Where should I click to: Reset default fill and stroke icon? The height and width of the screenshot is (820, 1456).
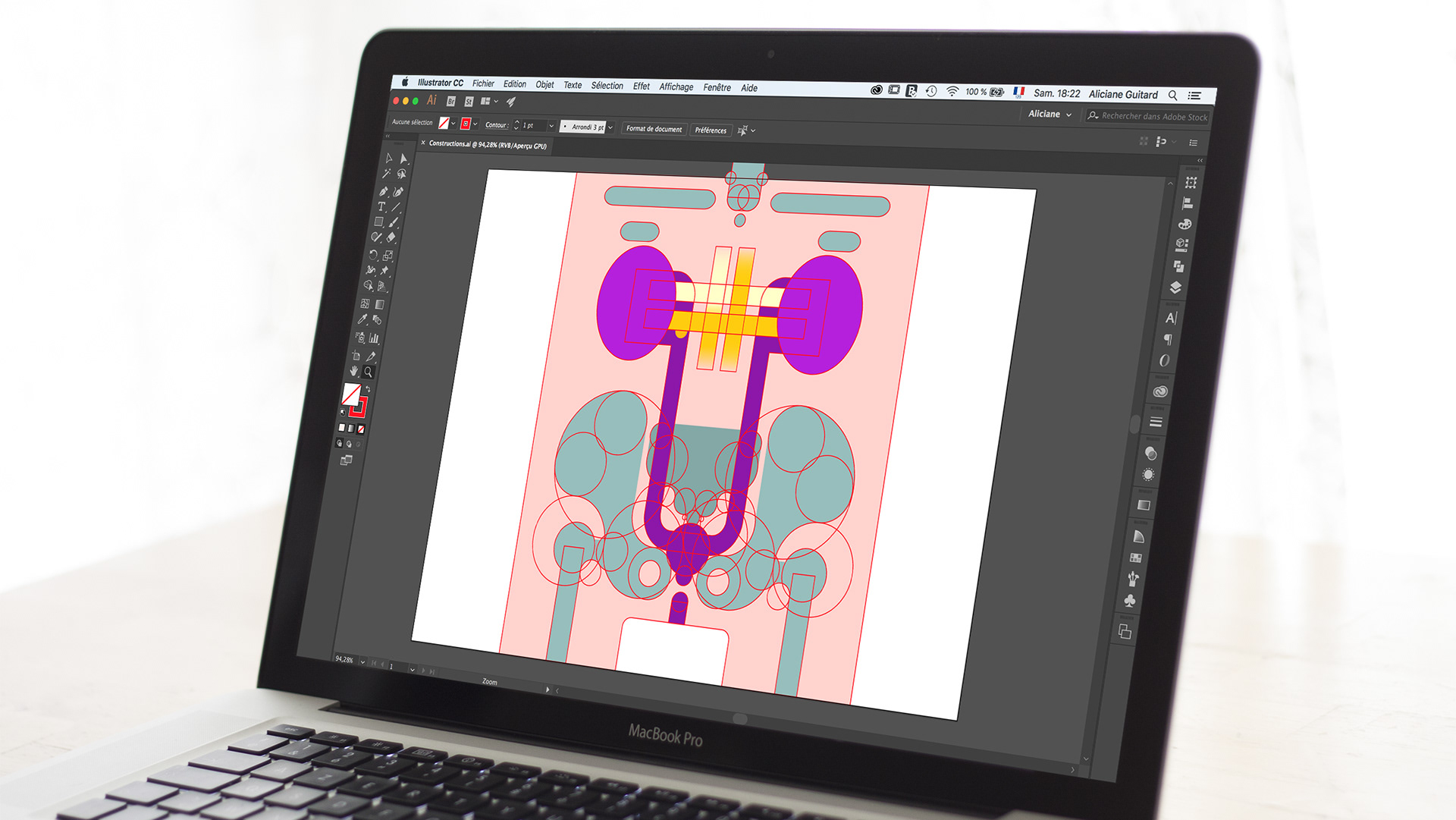pyautogui.click(x=342, y=412)
